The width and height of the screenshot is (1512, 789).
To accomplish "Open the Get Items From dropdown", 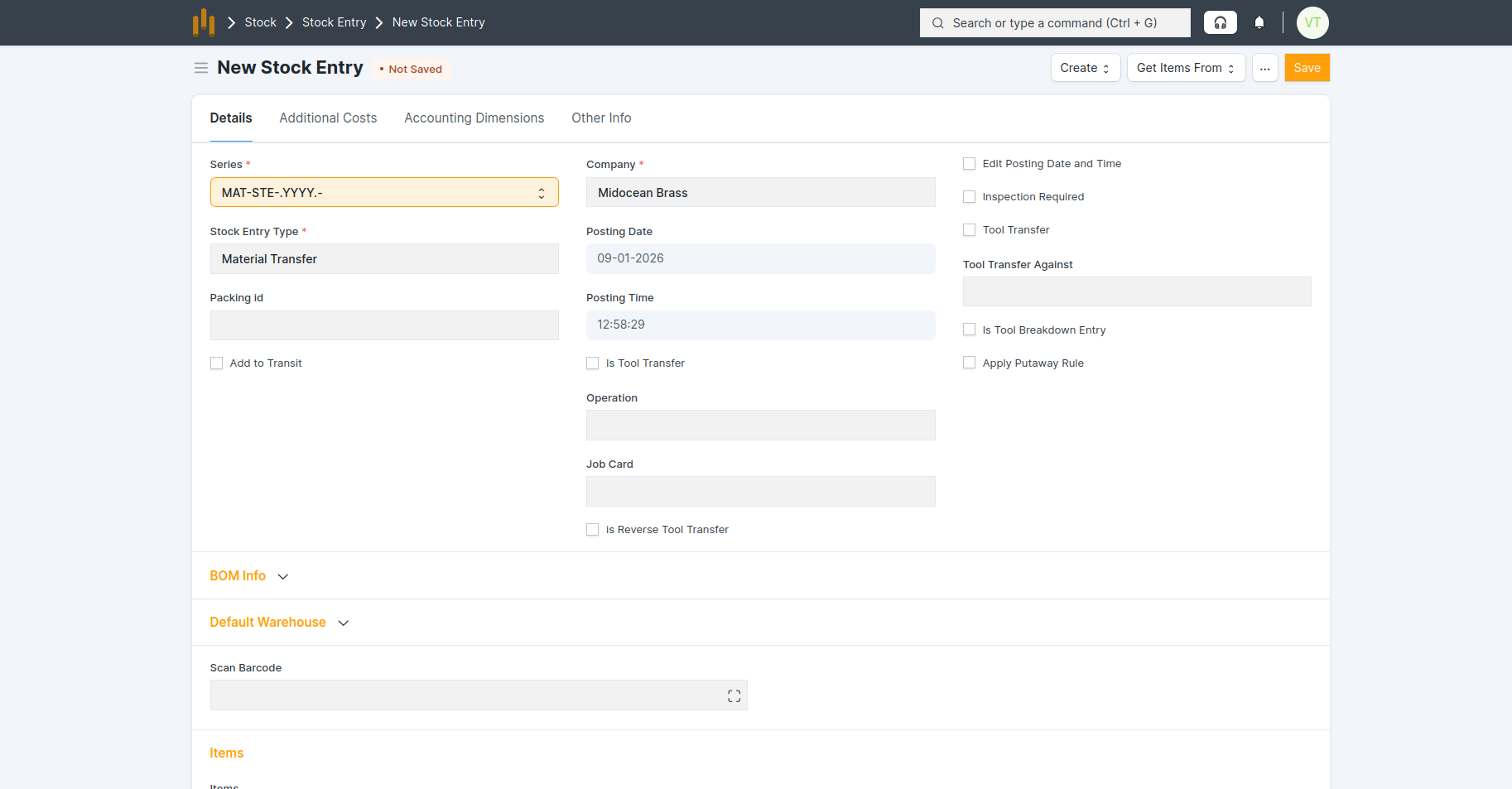I will click(x=1185, y=68).
